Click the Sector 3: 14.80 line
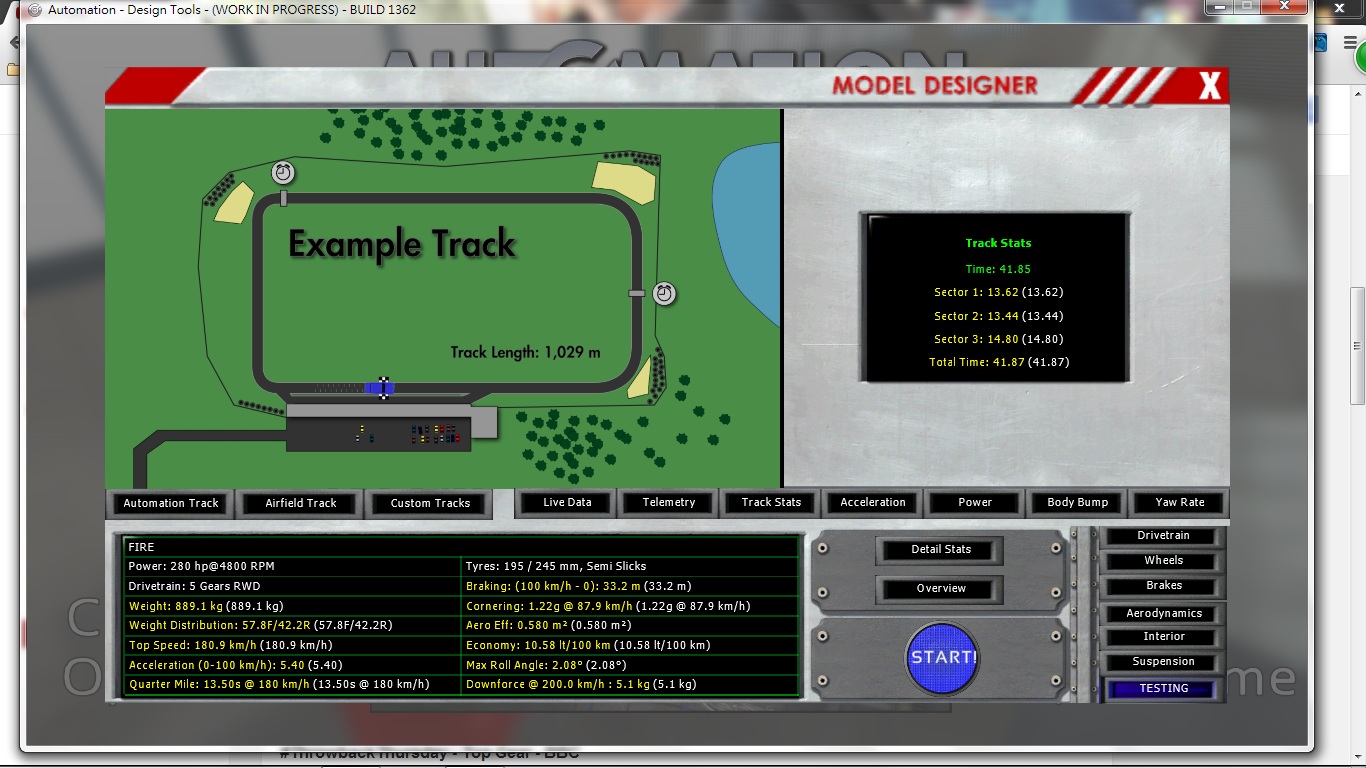Image resolution: width=1366 pixels, height=768 pixels. 998,339
